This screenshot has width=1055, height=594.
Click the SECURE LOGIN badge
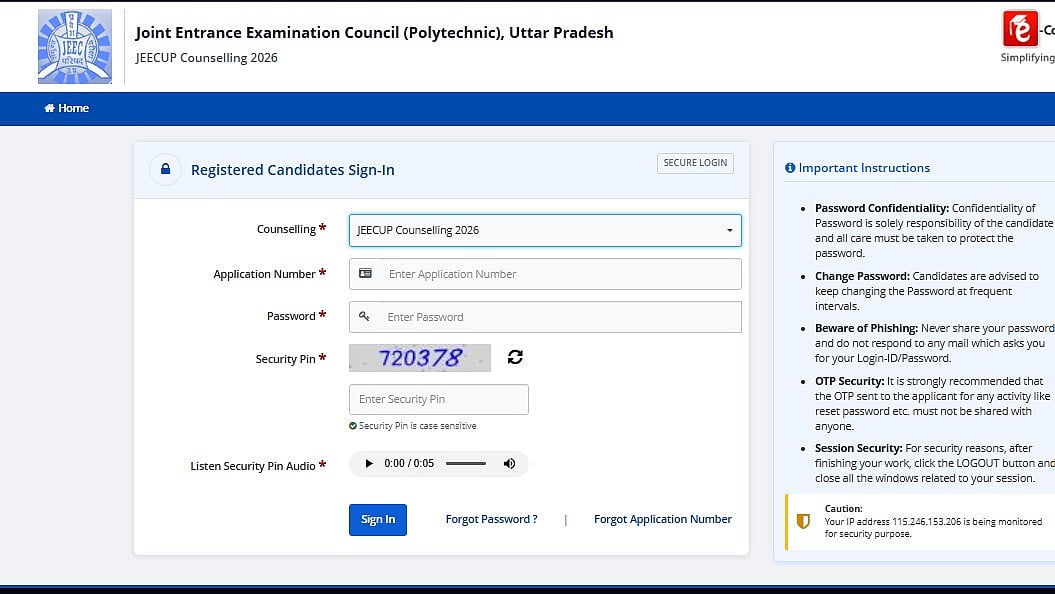(x=695, y=163)
